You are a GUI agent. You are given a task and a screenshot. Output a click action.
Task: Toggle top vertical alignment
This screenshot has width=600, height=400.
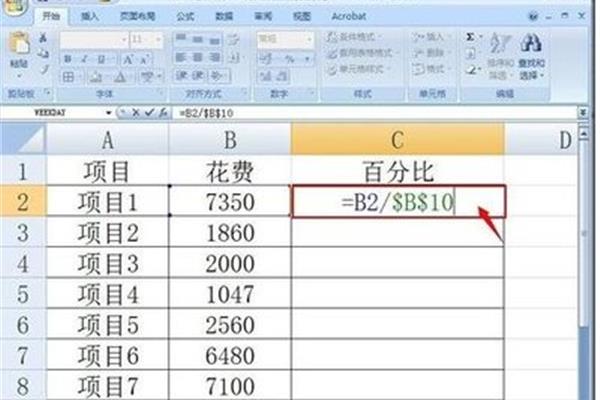(181, 39)
